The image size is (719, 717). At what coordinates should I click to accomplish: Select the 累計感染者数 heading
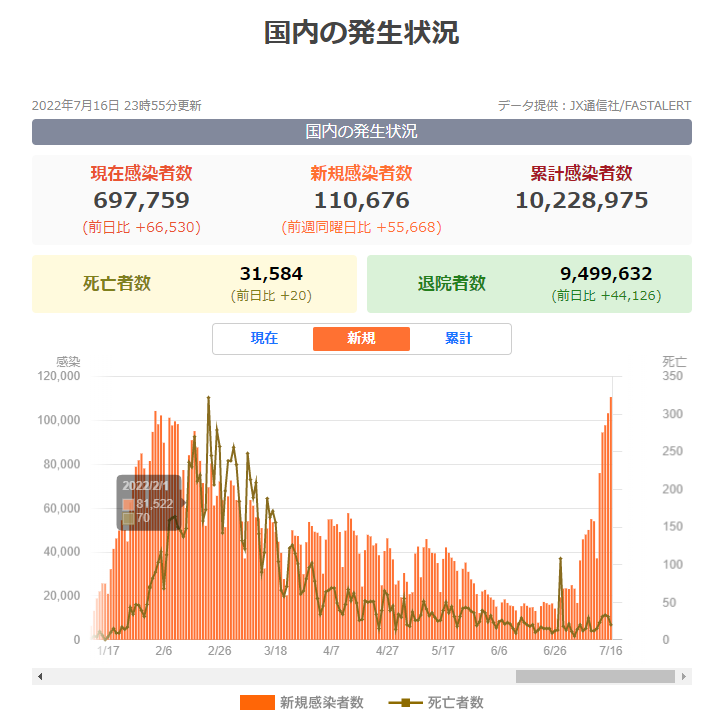tap(581, 173)
